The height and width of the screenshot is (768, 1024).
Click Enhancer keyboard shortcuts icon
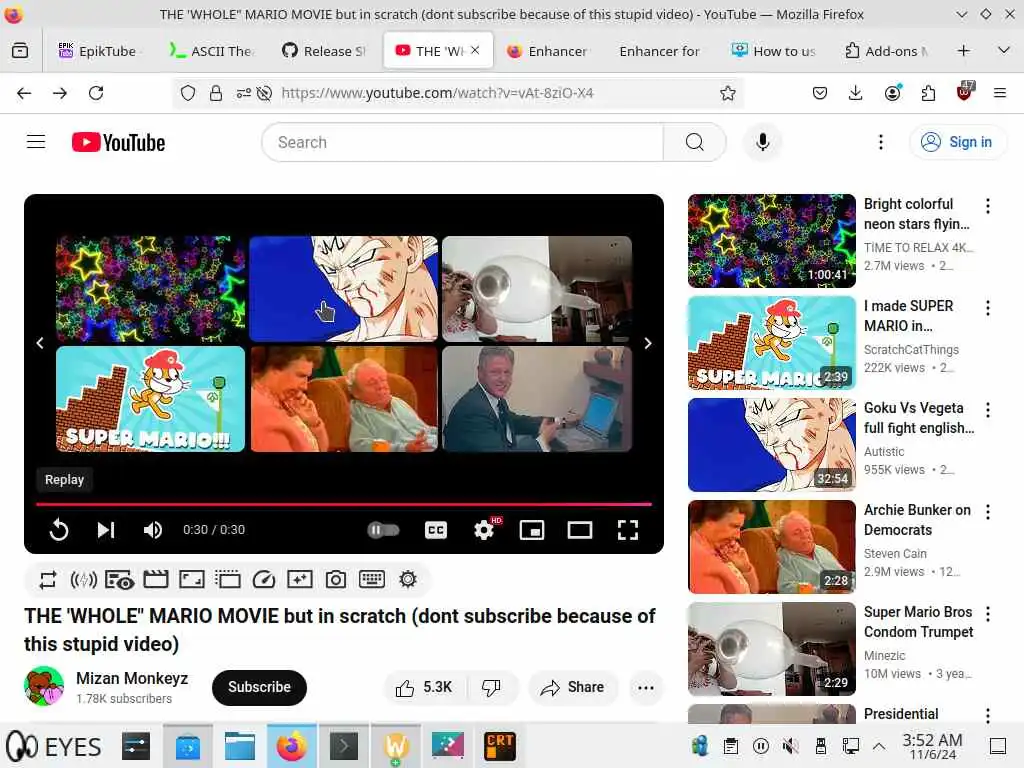[372, 580]
